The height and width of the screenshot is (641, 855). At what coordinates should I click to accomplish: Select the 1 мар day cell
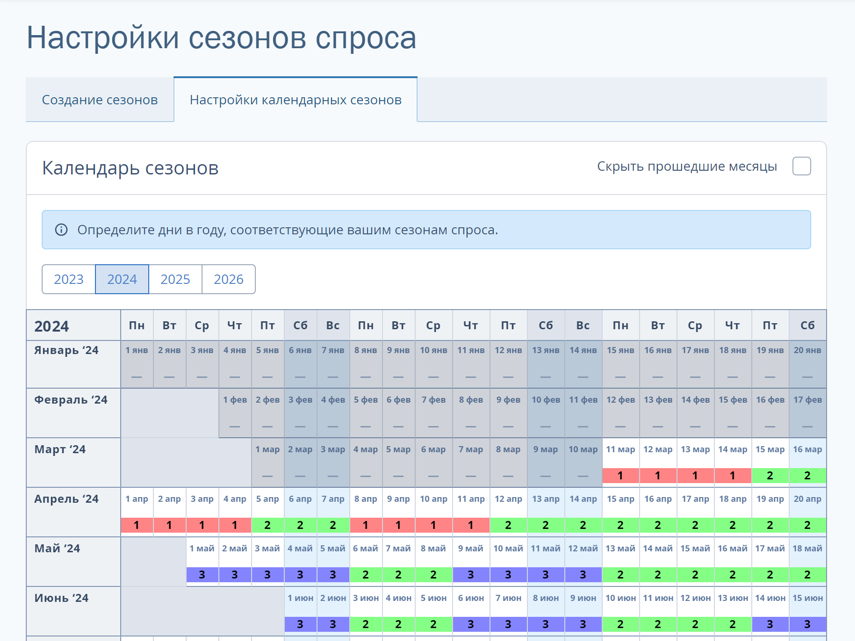268,463
